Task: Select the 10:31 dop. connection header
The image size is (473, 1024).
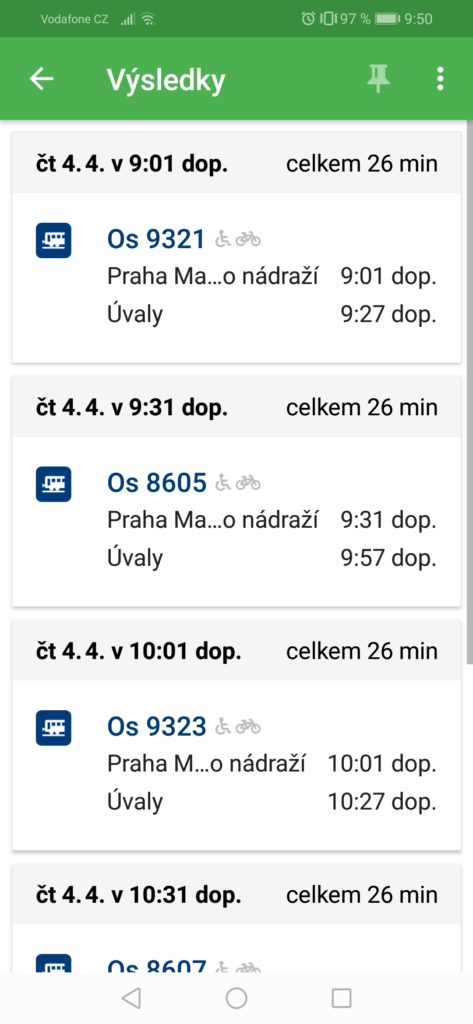Action: click(x=236, y=894)
